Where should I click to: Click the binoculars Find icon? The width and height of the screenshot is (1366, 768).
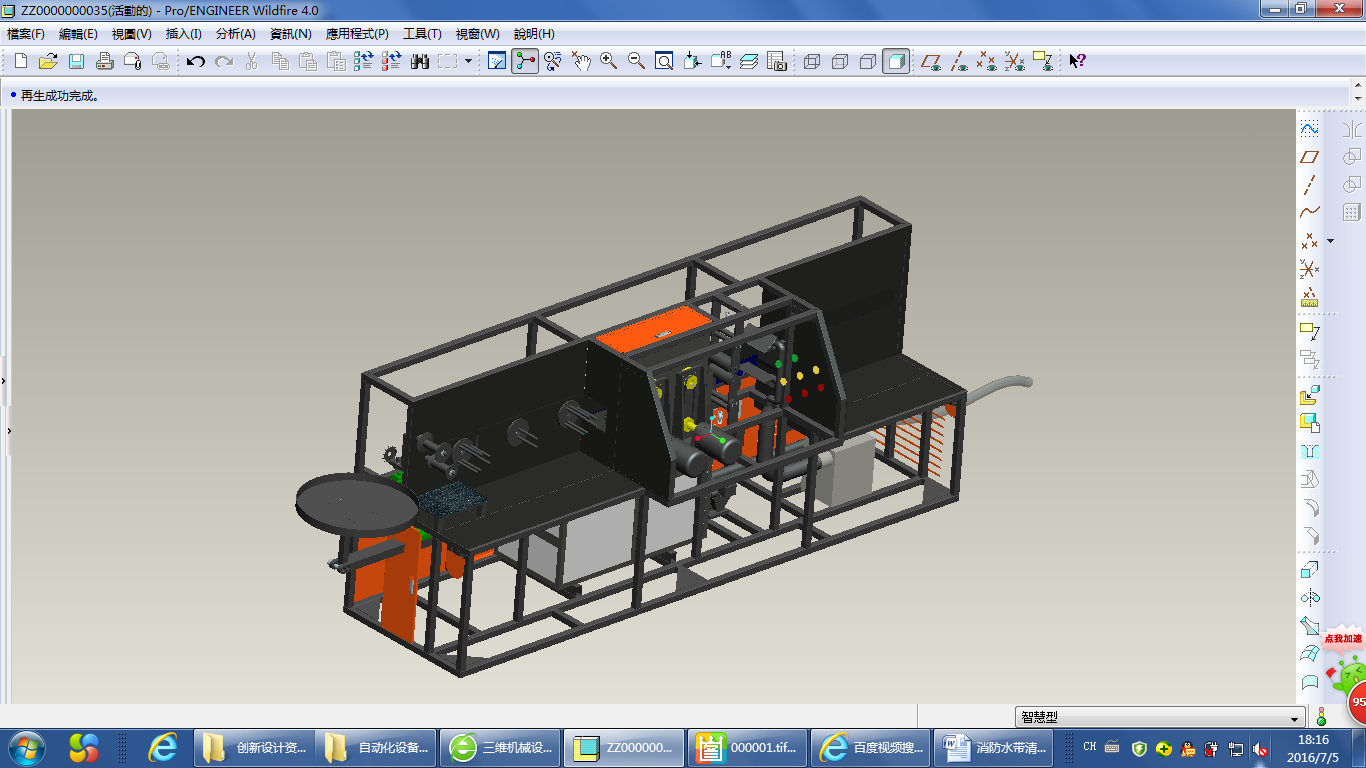[420, 61]
